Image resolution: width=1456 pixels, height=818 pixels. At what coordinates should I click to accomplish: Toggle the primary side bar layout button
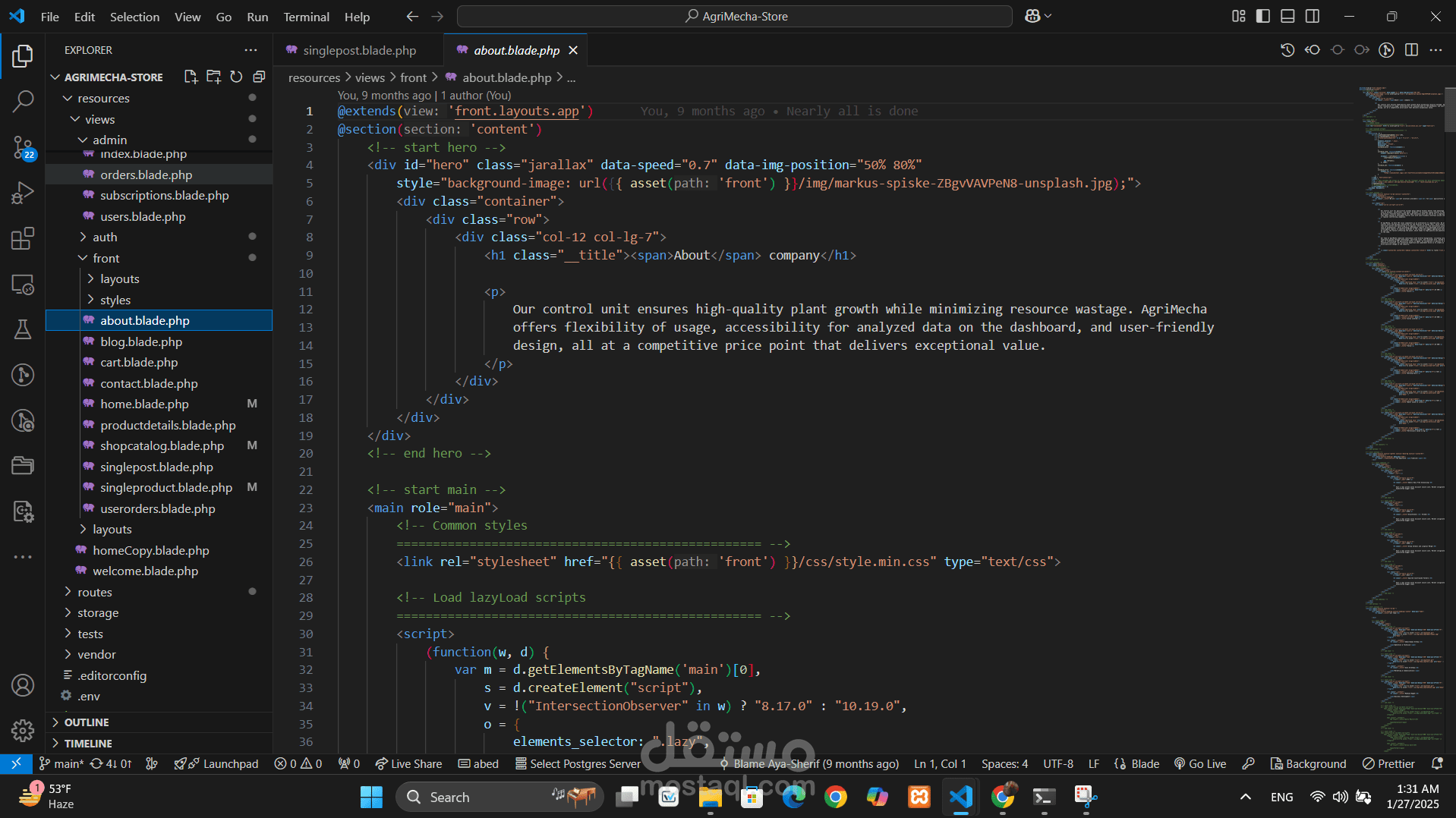(x=1263, y=16)
